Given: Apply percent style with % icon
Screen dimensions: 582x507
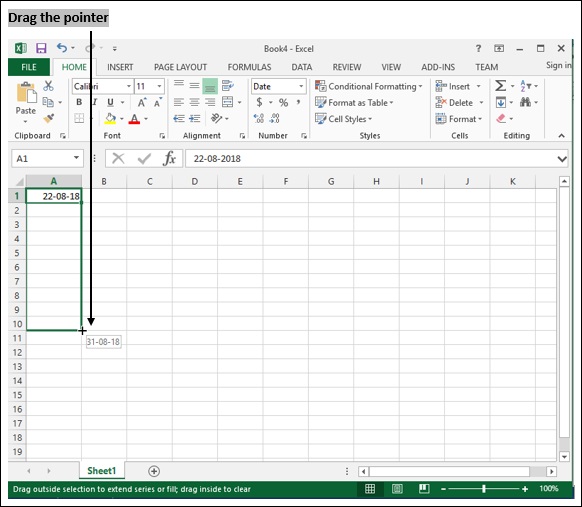Looking at the screenshot, I should pos(283,102).
